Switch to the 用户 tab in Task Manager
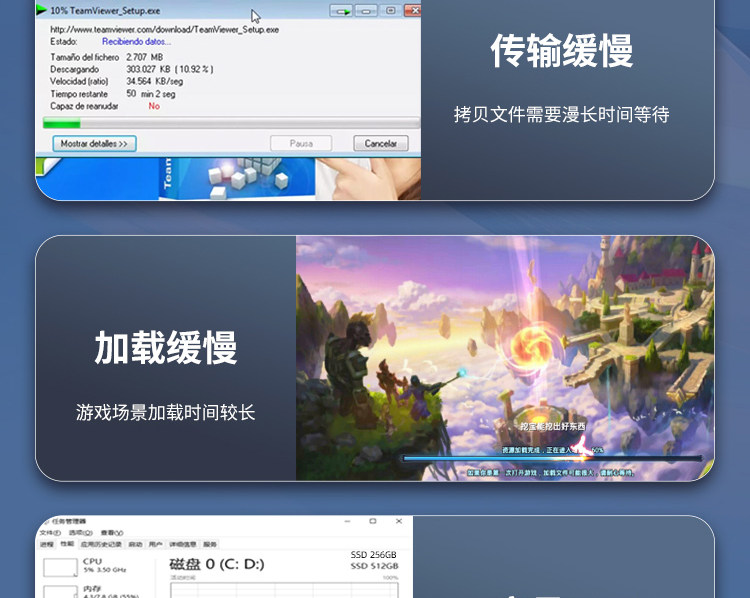The image size is (750, 598). click(x=155, y=544)
